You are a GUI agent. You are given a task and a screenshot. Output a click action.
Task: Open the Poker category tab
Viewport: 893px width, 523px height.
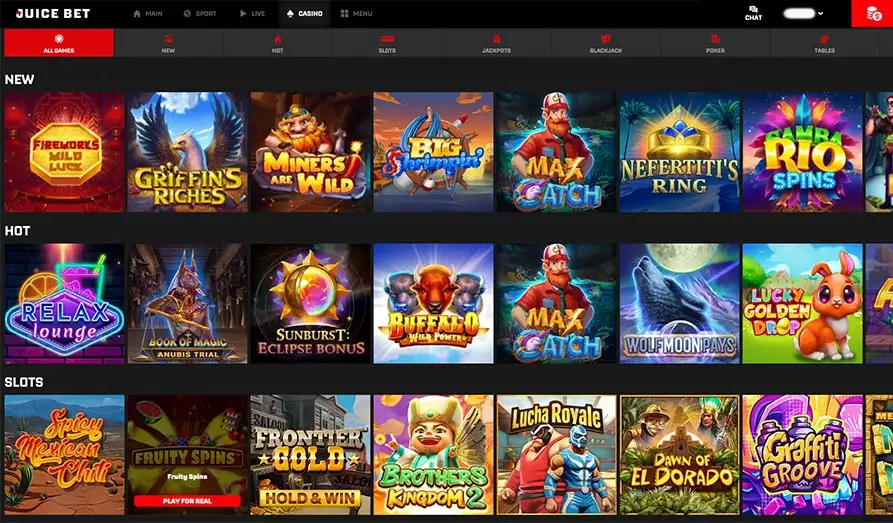[x=715, y=43]
